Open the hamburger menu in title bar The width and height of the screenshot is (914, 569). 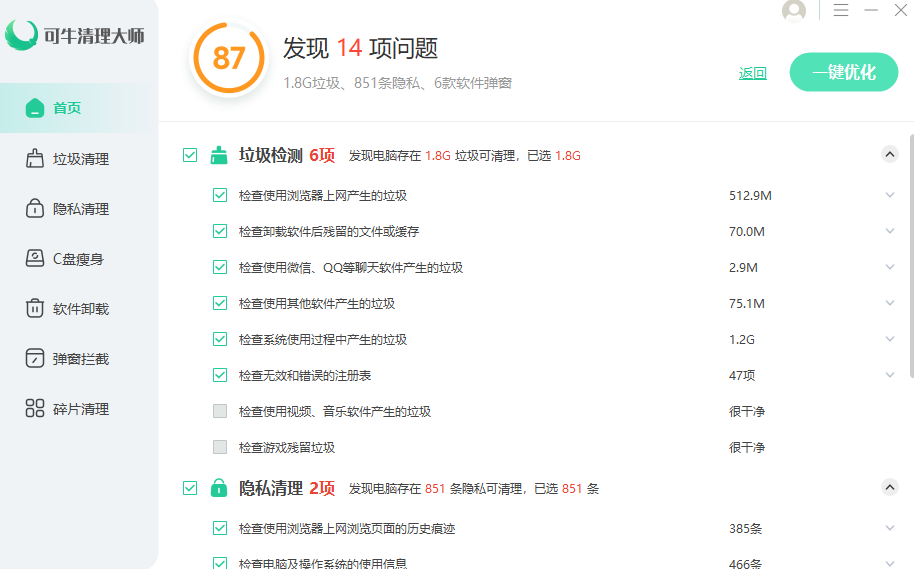pos(841,10)
